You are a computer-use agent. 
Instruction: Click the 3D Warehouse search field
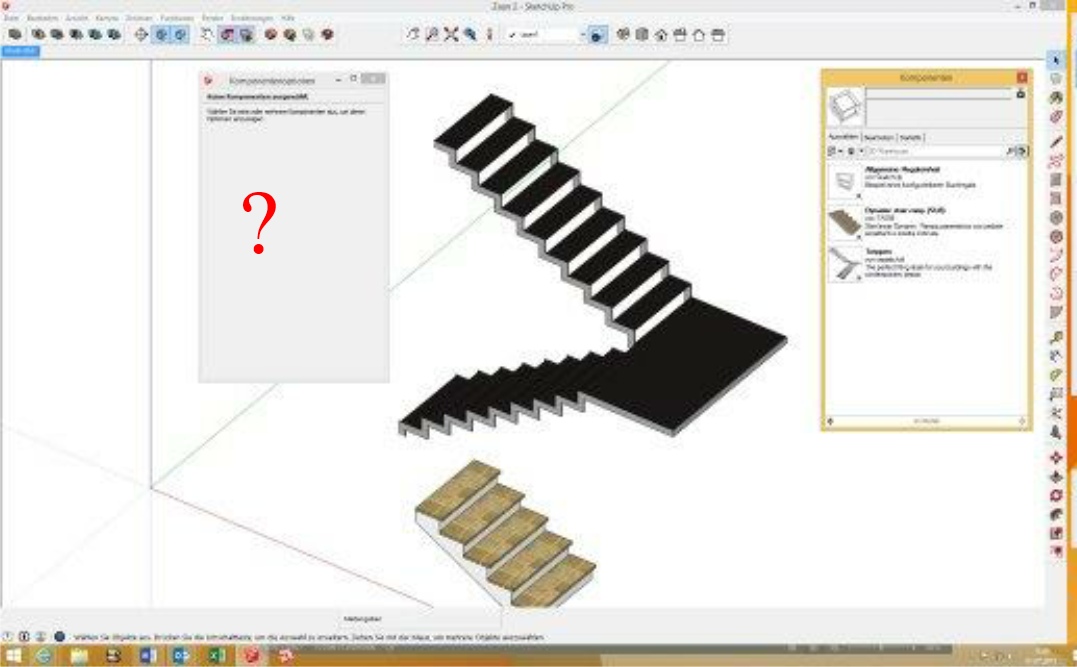[932, 151]
